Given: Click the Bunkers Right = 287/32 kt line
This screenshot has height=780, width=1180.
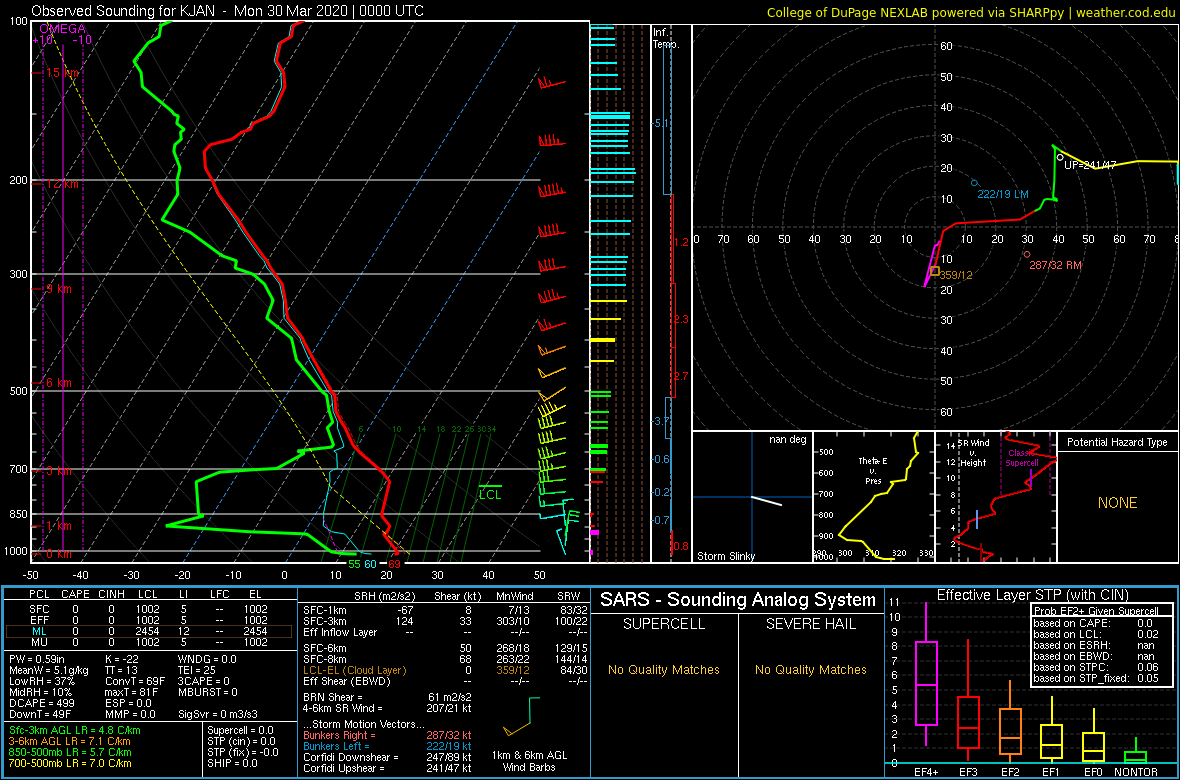Looking at the screenshot, I should [x=388, y=735].
